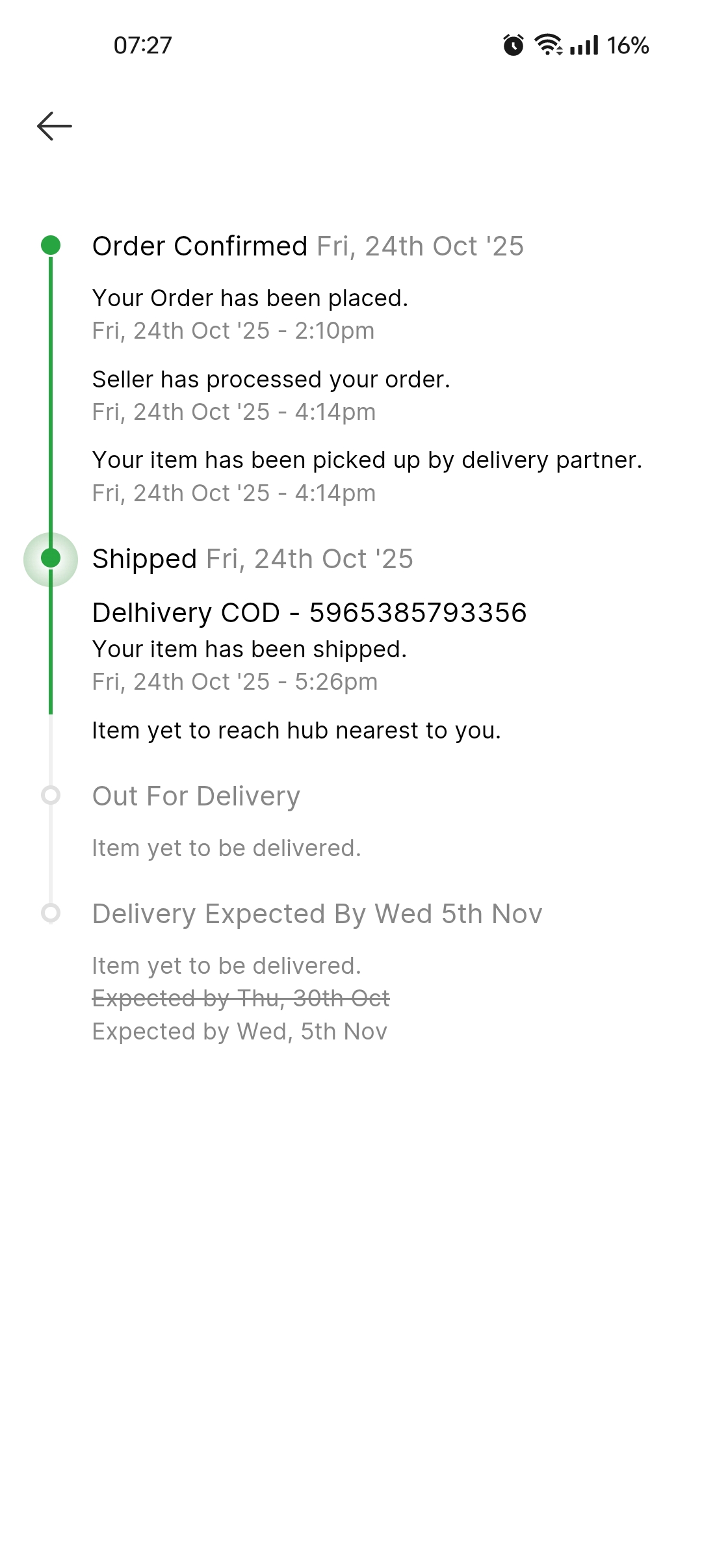The image size is (702, 1568).
Task: Tap 'Item yet to reach hub' status
Action: (x=296, y=731)
